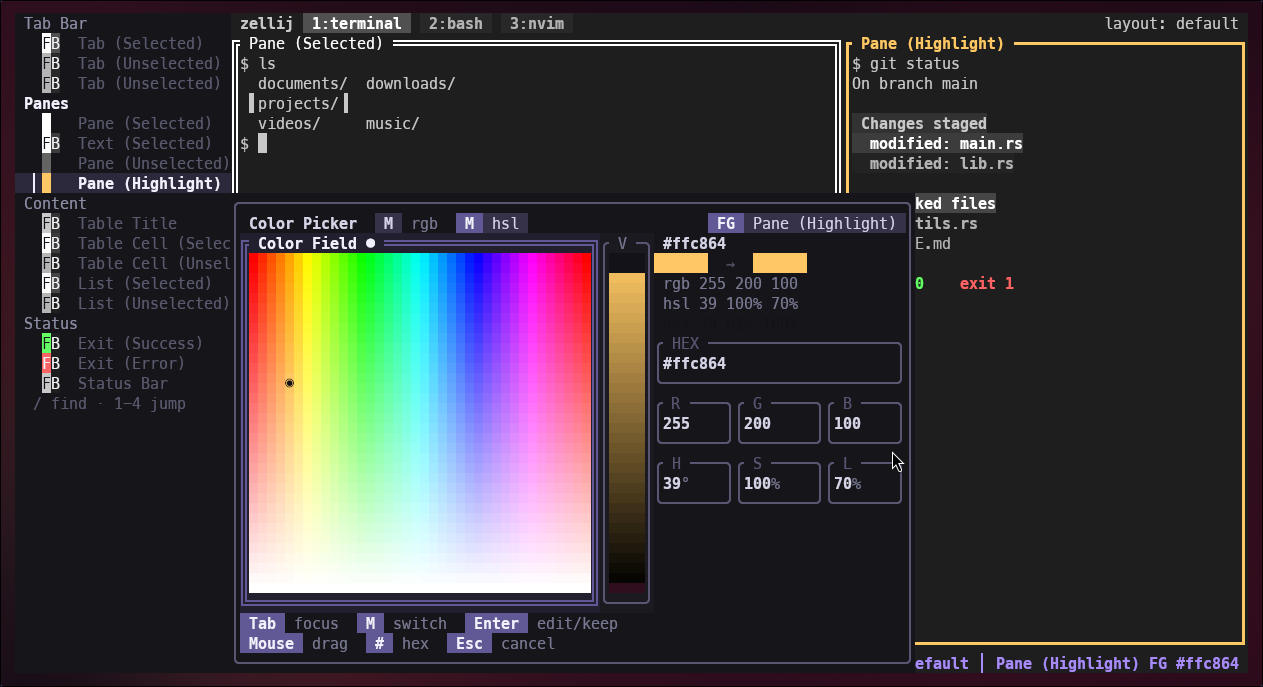This screenshot has height=687, width=1263.
Task: Click the layout: default indicator
Action: pos(1171,23)
